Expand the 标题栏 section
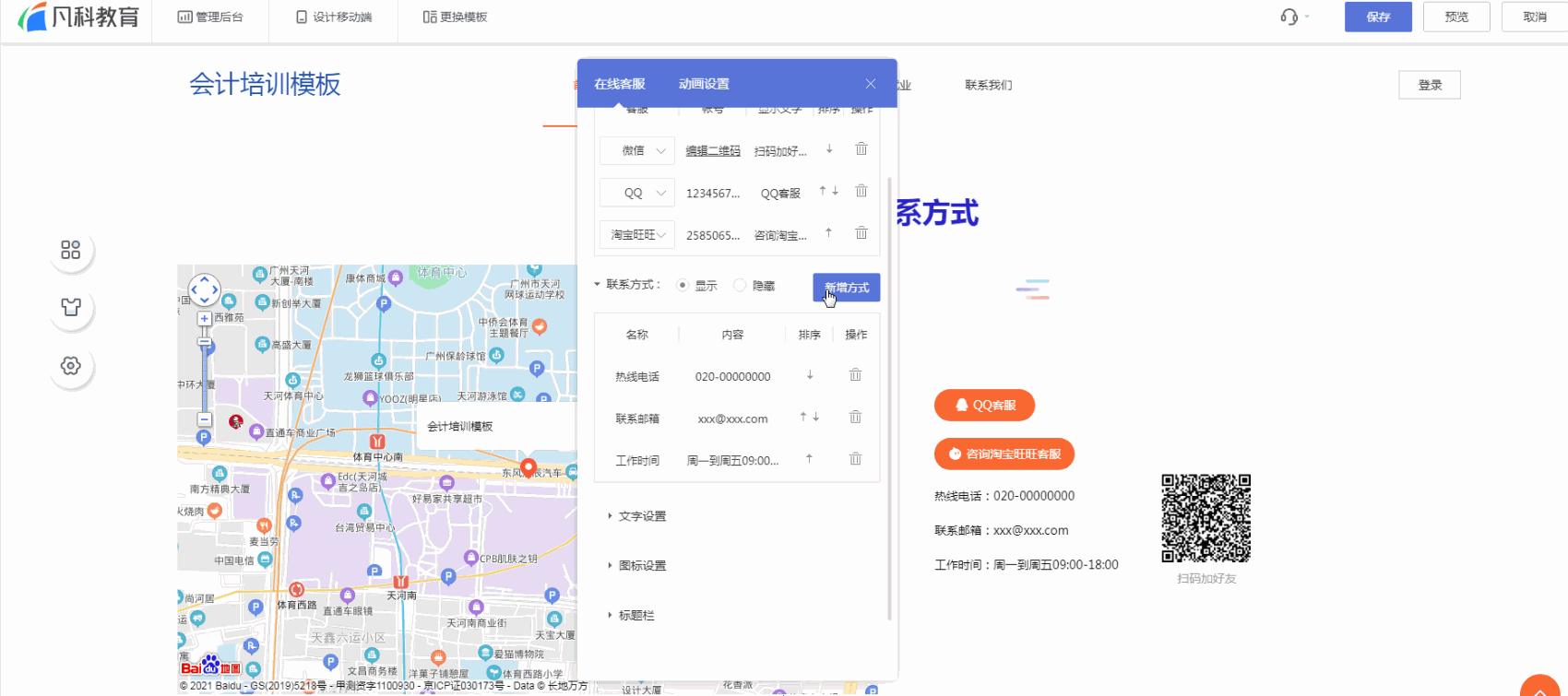 [632, 616]
